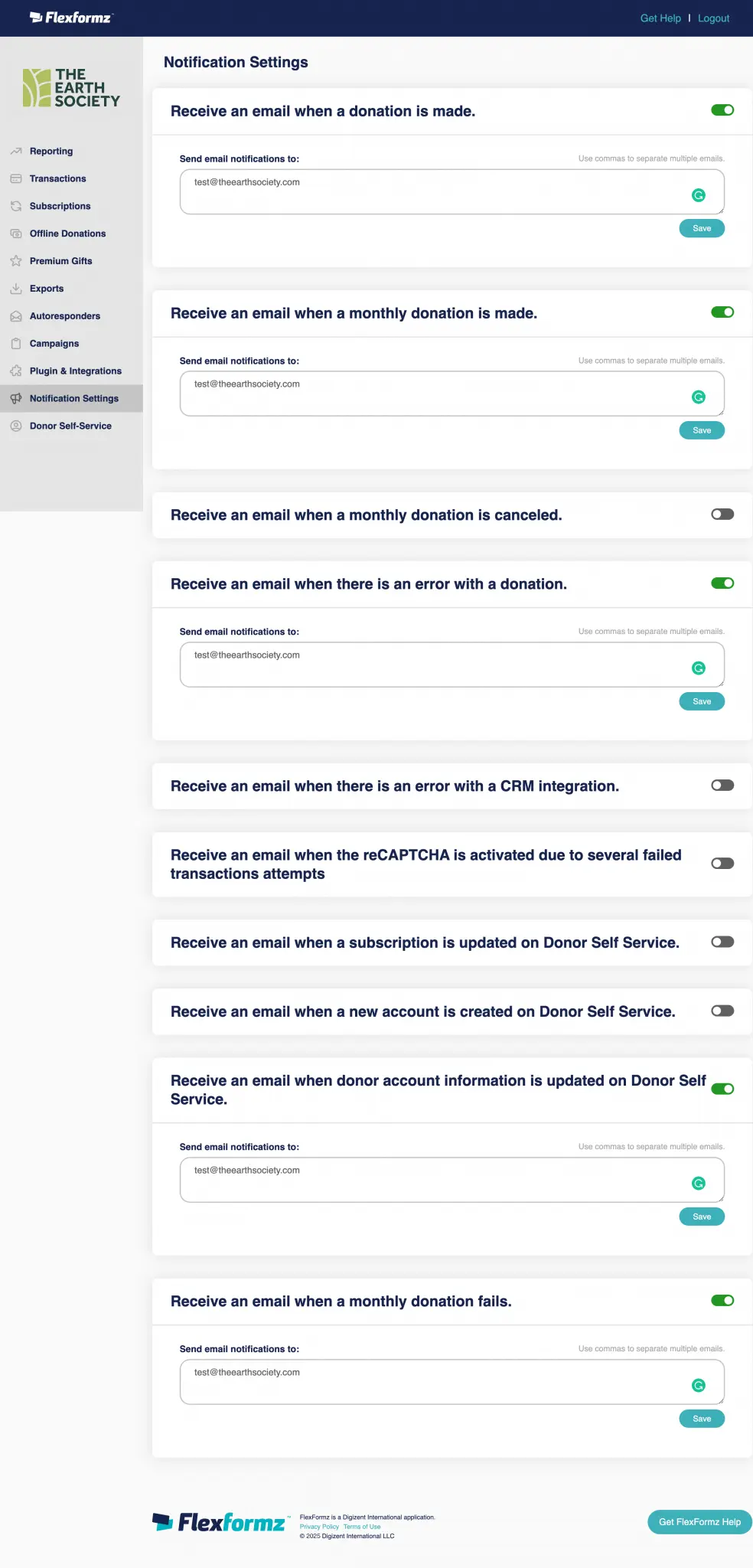Click the monthly donation fails email field
753x1568 pixels.
click(436, 1382)
